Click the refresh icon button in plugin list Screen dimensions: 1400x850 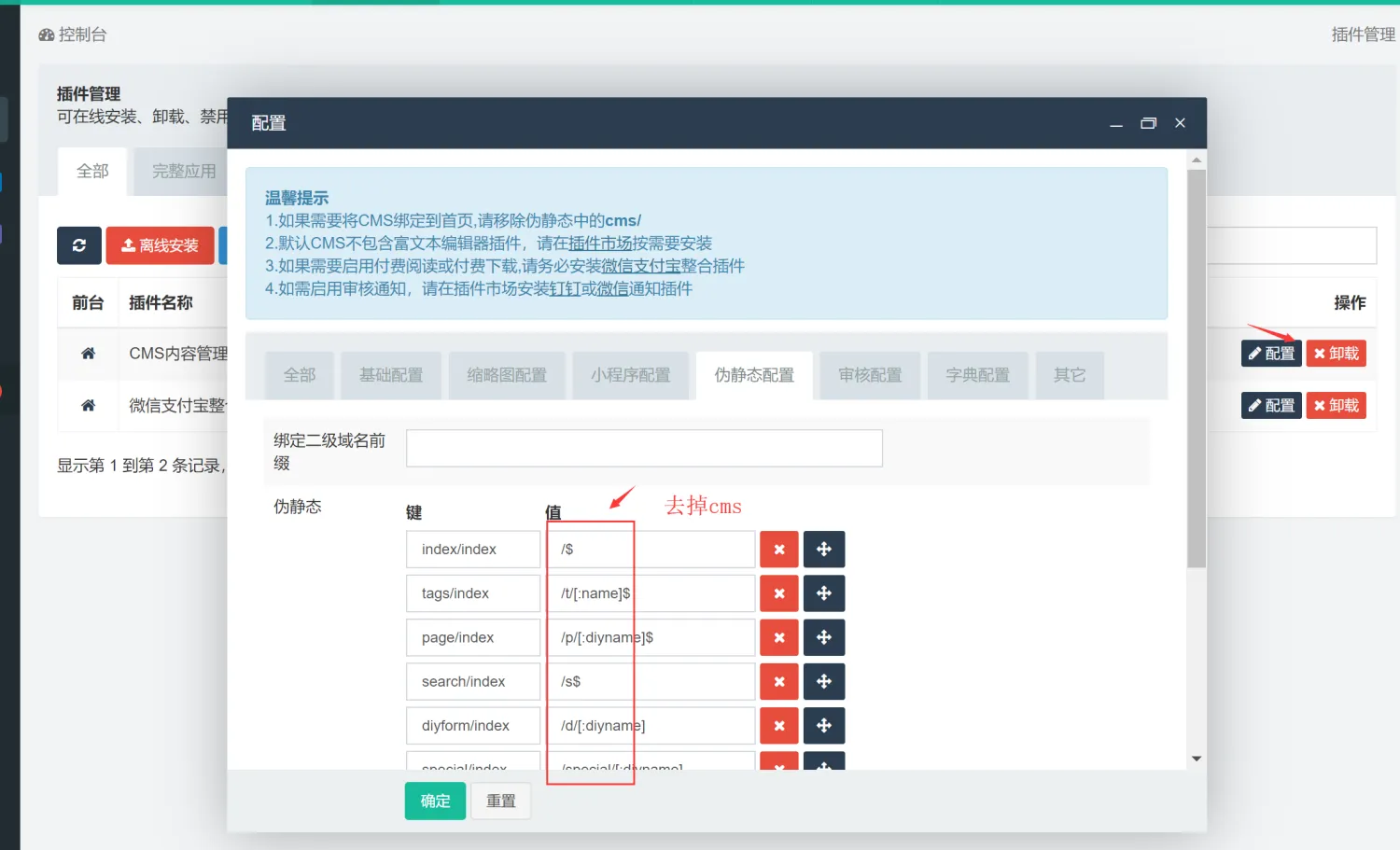coord(79,245)
